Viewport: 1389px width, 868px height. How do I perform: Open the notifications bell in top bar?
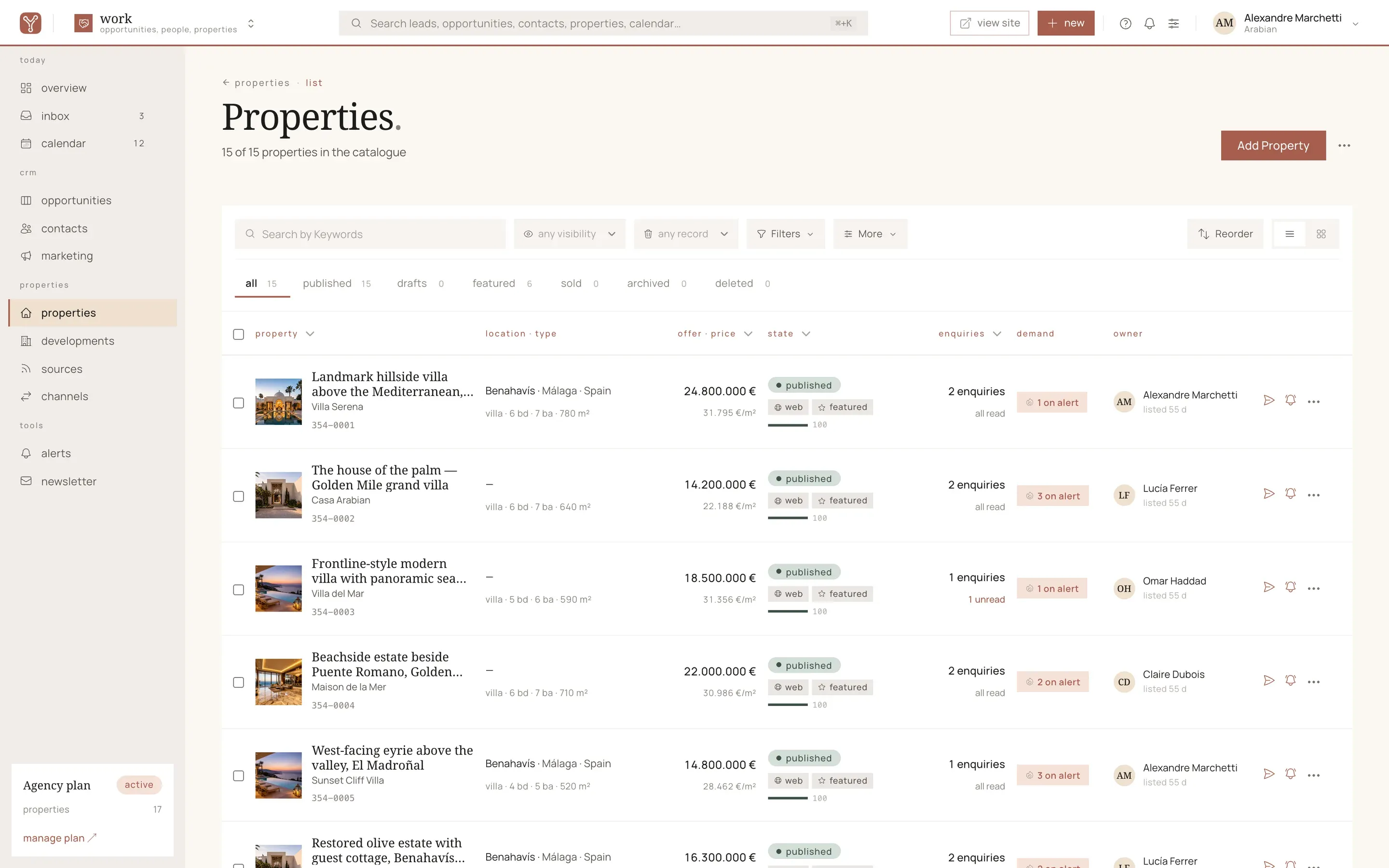[1149, 24]
